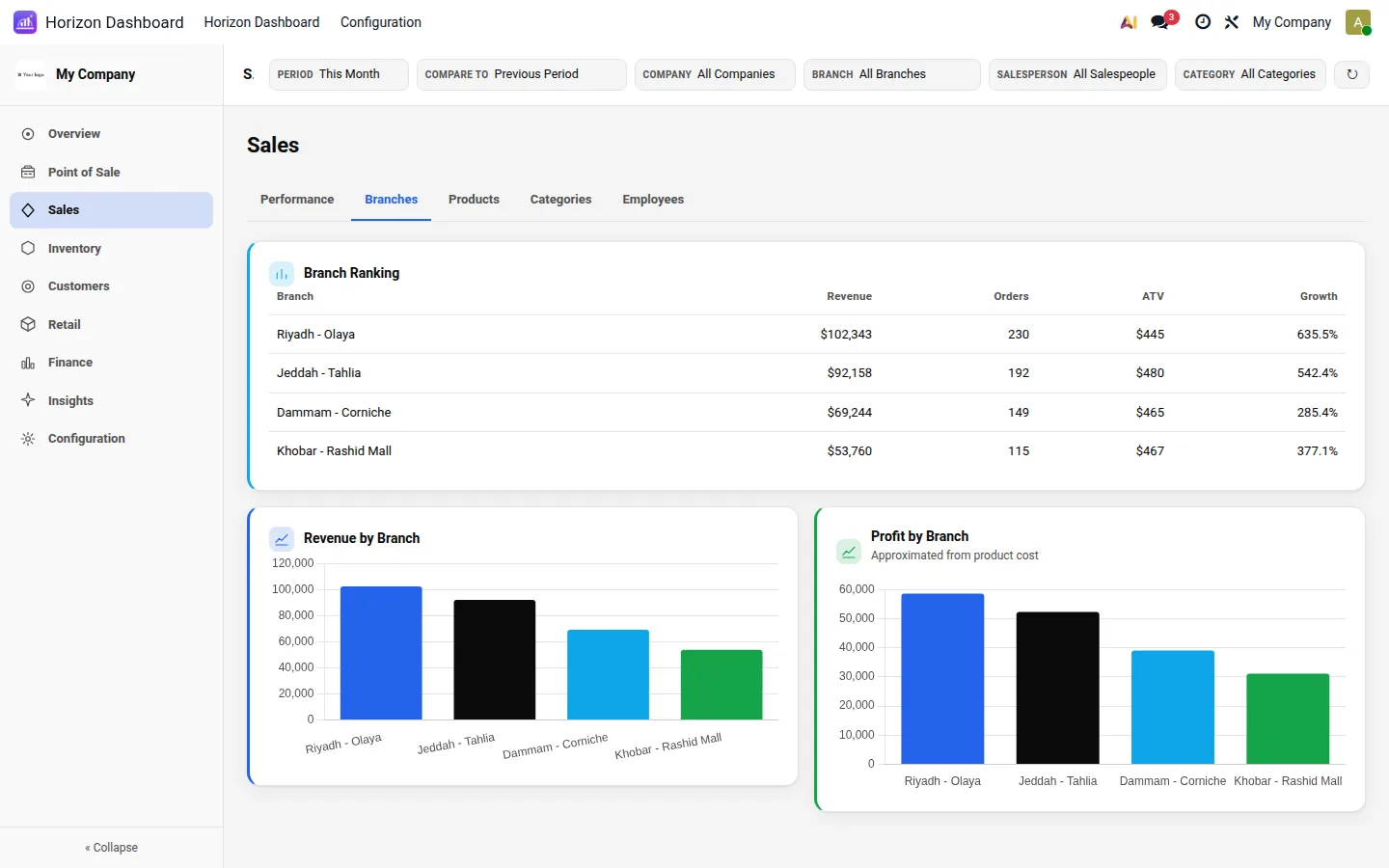Open the activities clock icon

(1203, 22)
